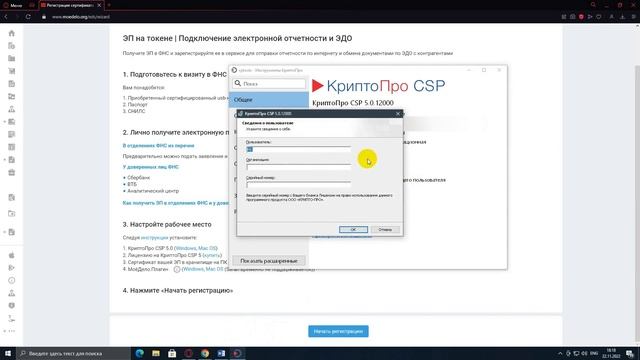Open the home icon in left sidebar
Viewport: 640px width, 360px height.
(x=11, y=33)
